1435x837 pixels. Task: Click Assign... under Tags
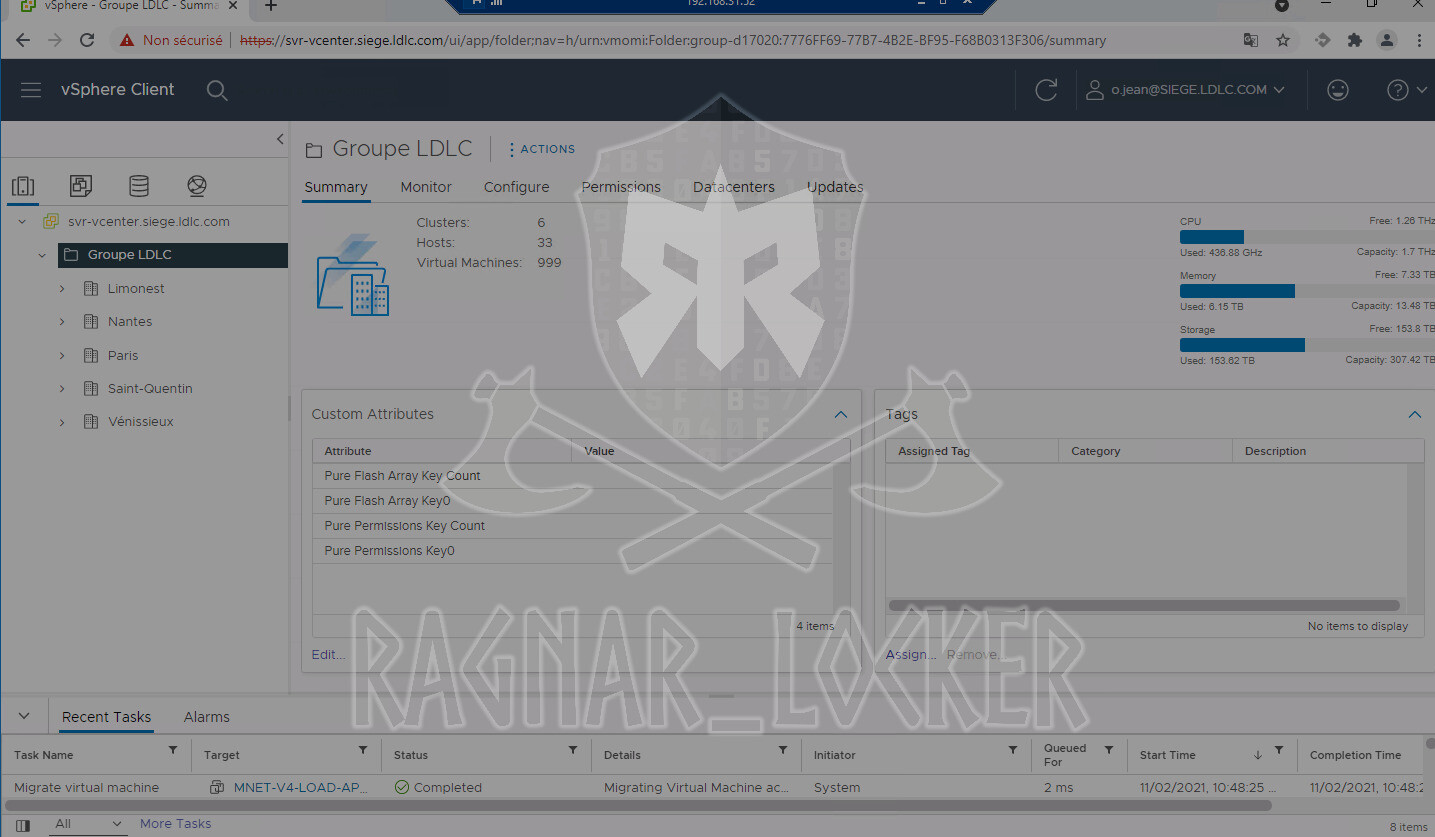tap(911, 654)
